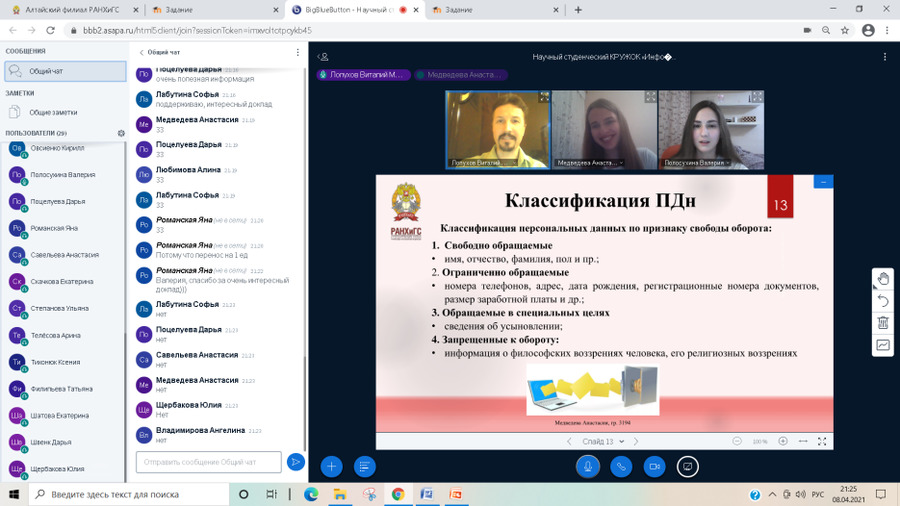The width and height of the screenshot is (900, 506).
Task: Select user Полосухина Валерия in list
Action: (x=63, y=175)
